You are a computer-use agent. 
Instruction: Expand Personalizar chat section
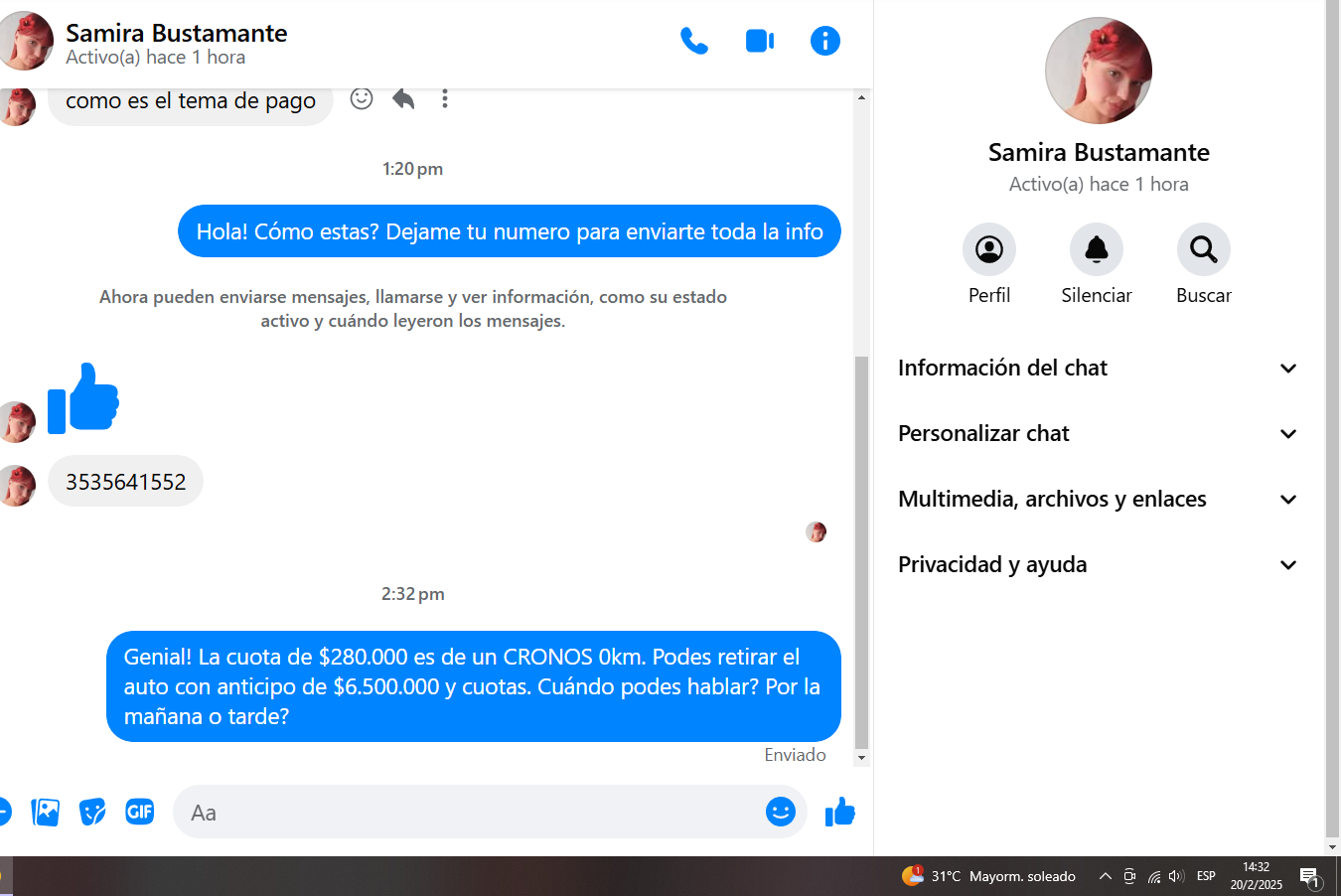pos(1098,433)
